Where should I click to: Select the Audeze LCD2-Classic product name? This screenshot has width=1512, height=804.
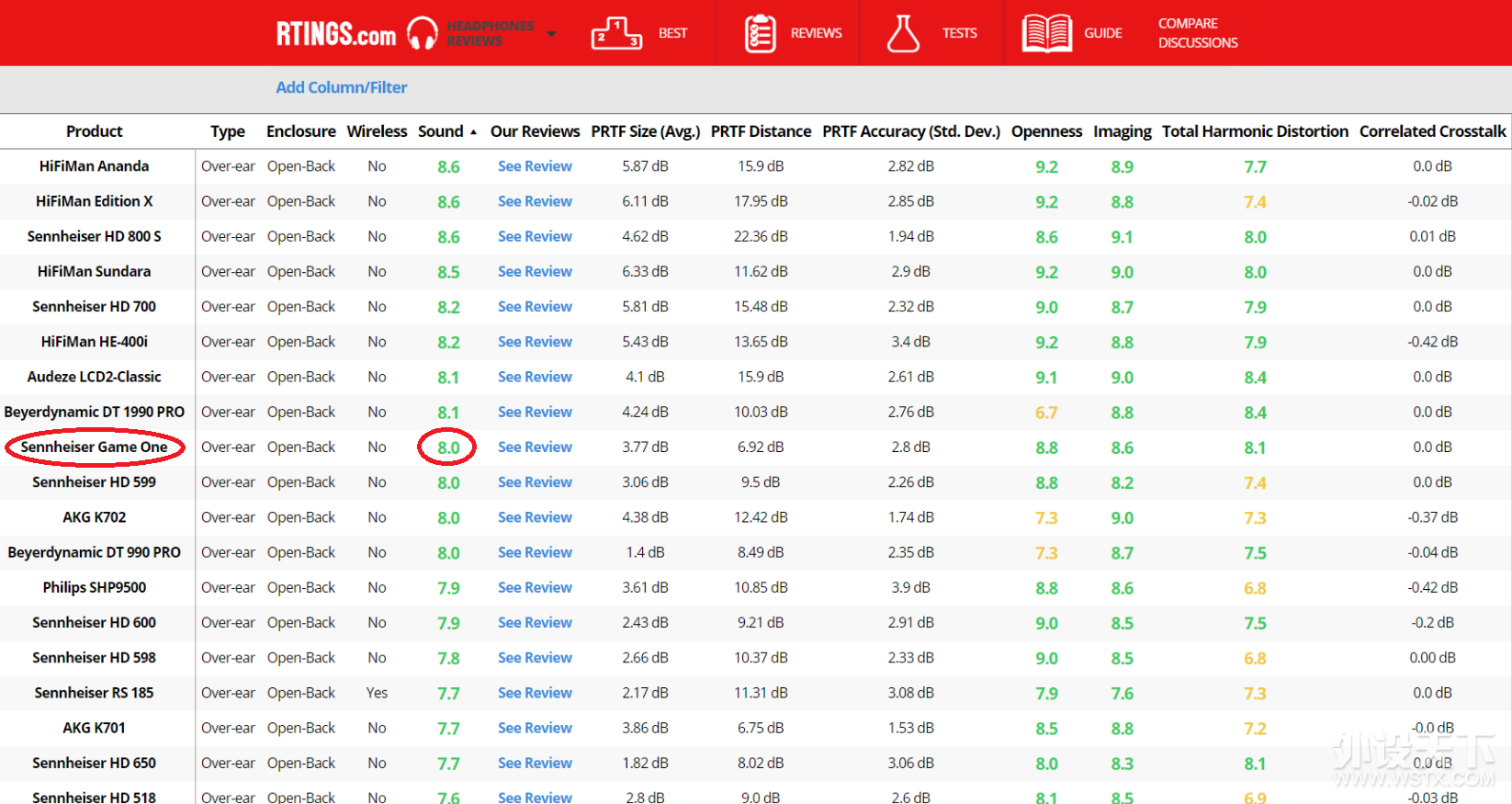coord(94,377)
